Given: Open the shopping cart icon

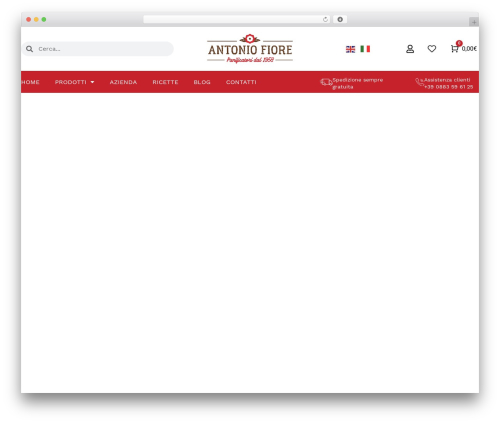Looking at the screenshot, I should (454, 49).
